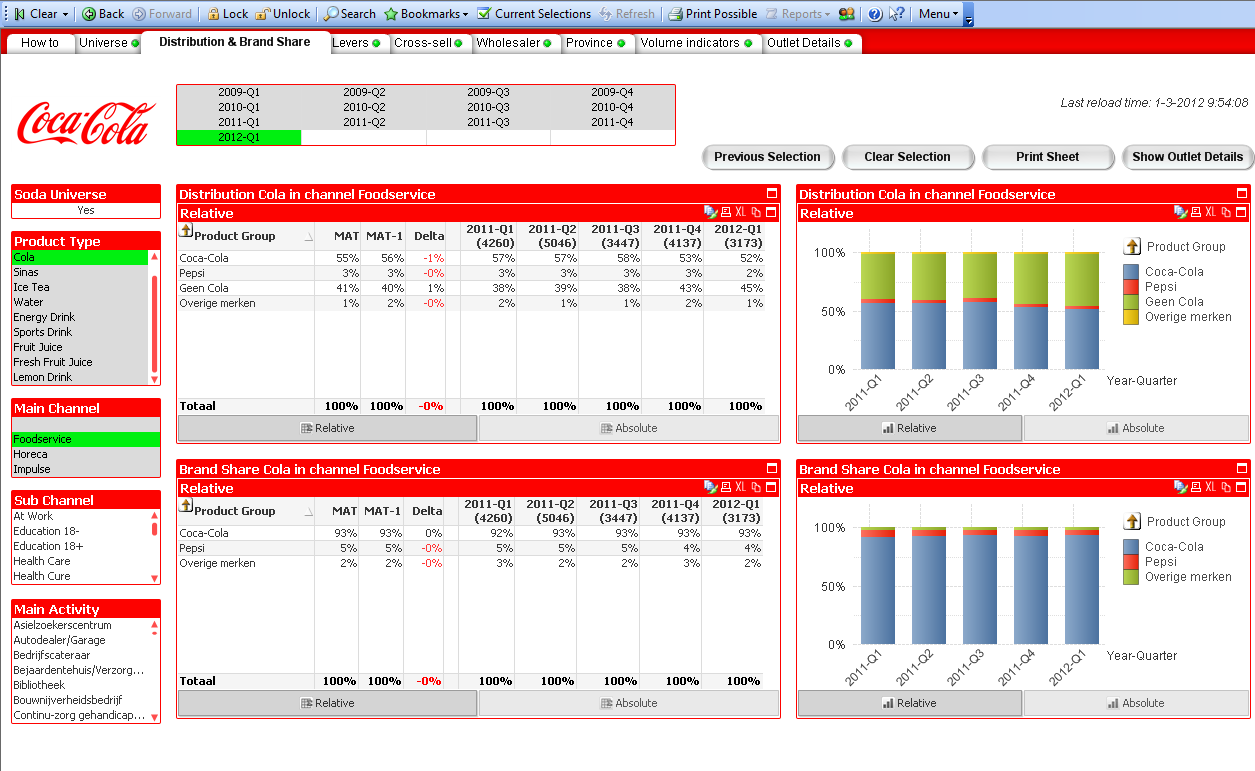The width and height of the screenshot is (1255, 771).
Task: Print the Distribution chart using its print icon
Action: [1196, 212]
